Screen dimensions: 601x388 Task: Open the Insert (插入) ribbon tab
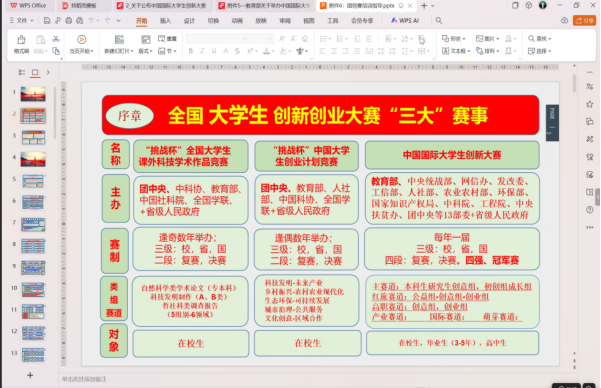pyautogui.click(x=165, y=21)
